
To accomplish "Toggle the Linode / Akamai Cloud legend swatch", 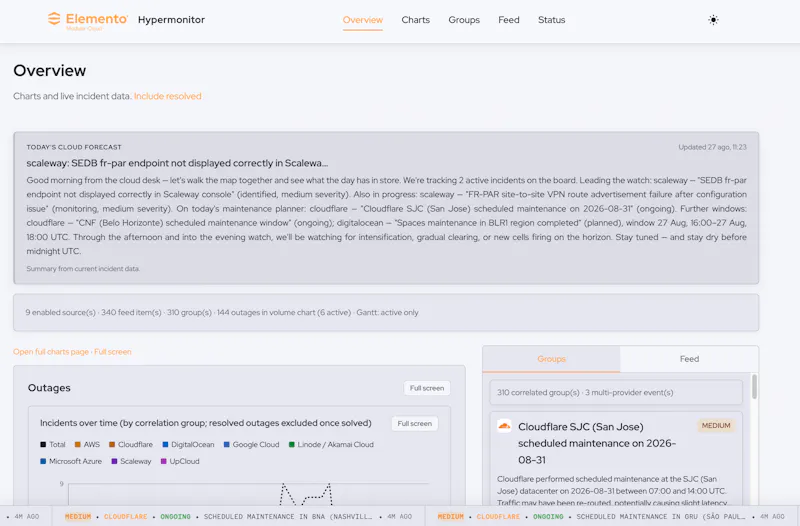I will pos(292,445).
